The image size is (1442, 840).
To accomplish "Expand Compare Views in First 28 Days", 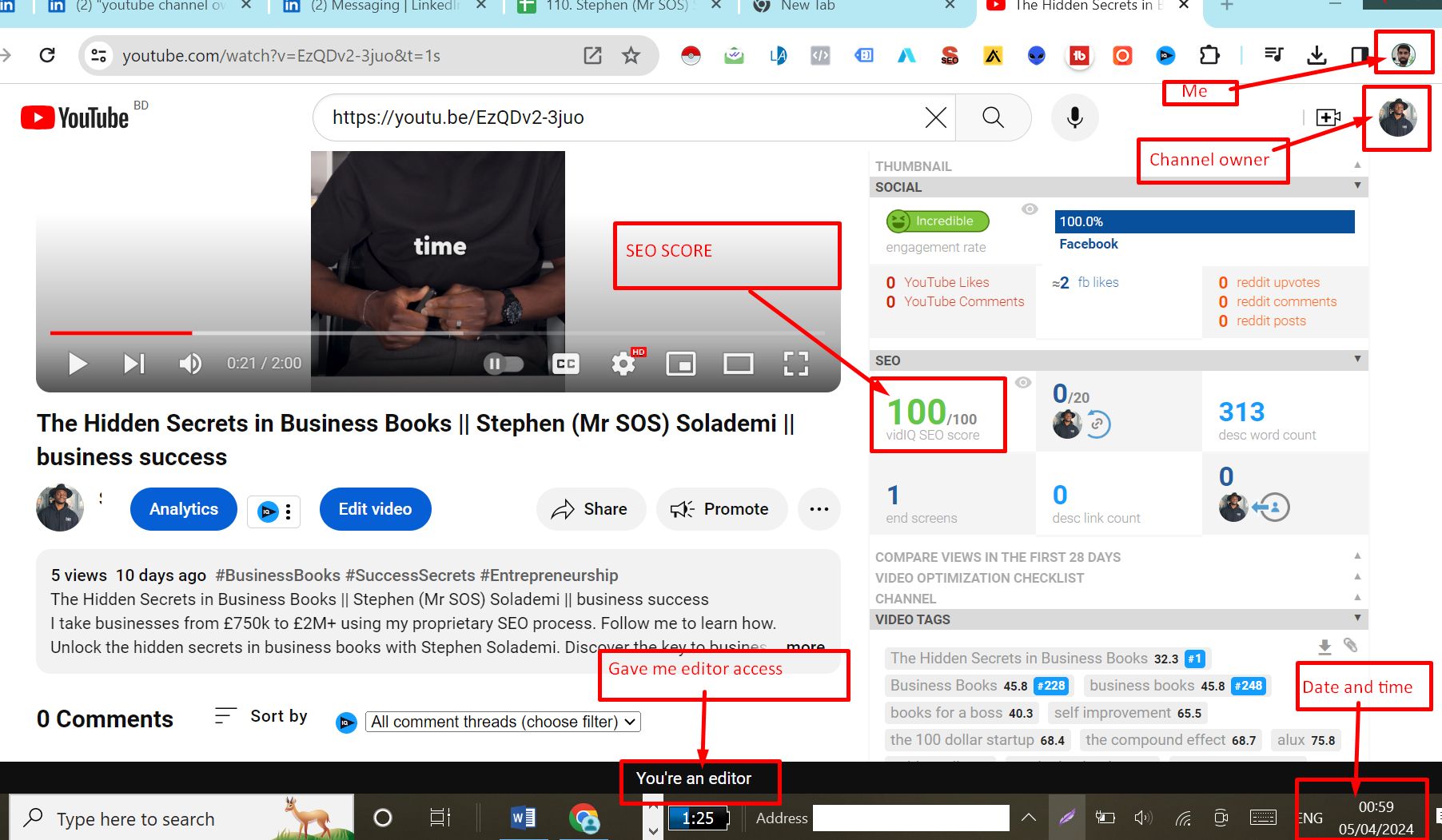I will point(1119,557).
